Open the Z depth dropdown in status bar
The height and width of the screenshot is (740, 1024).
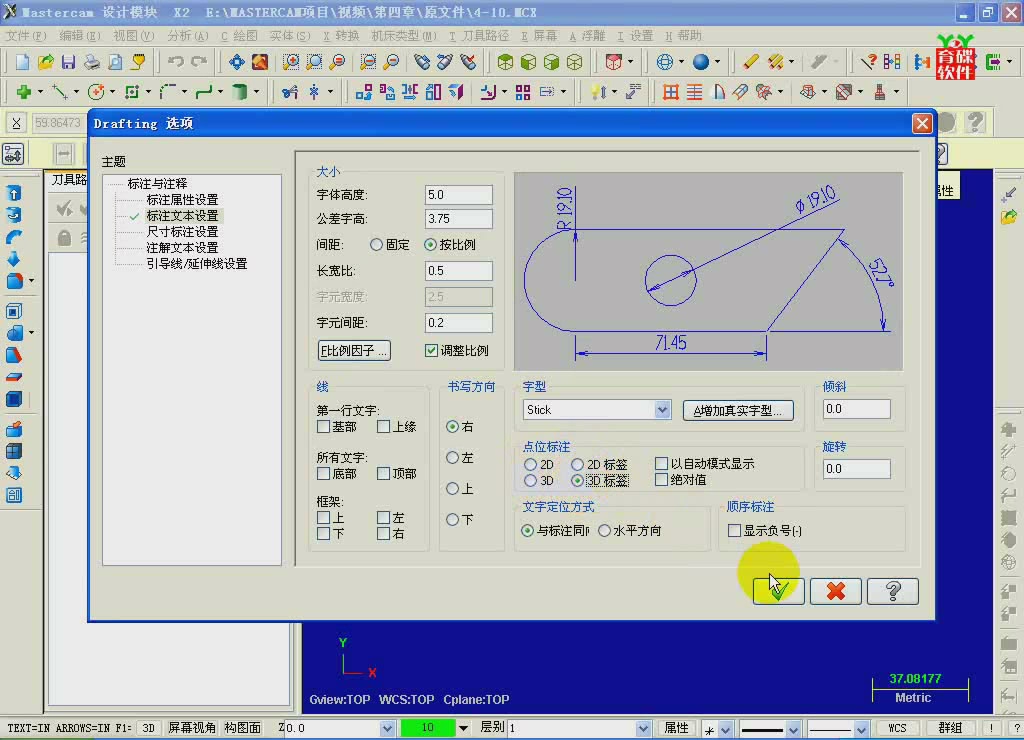click(387, 728)
